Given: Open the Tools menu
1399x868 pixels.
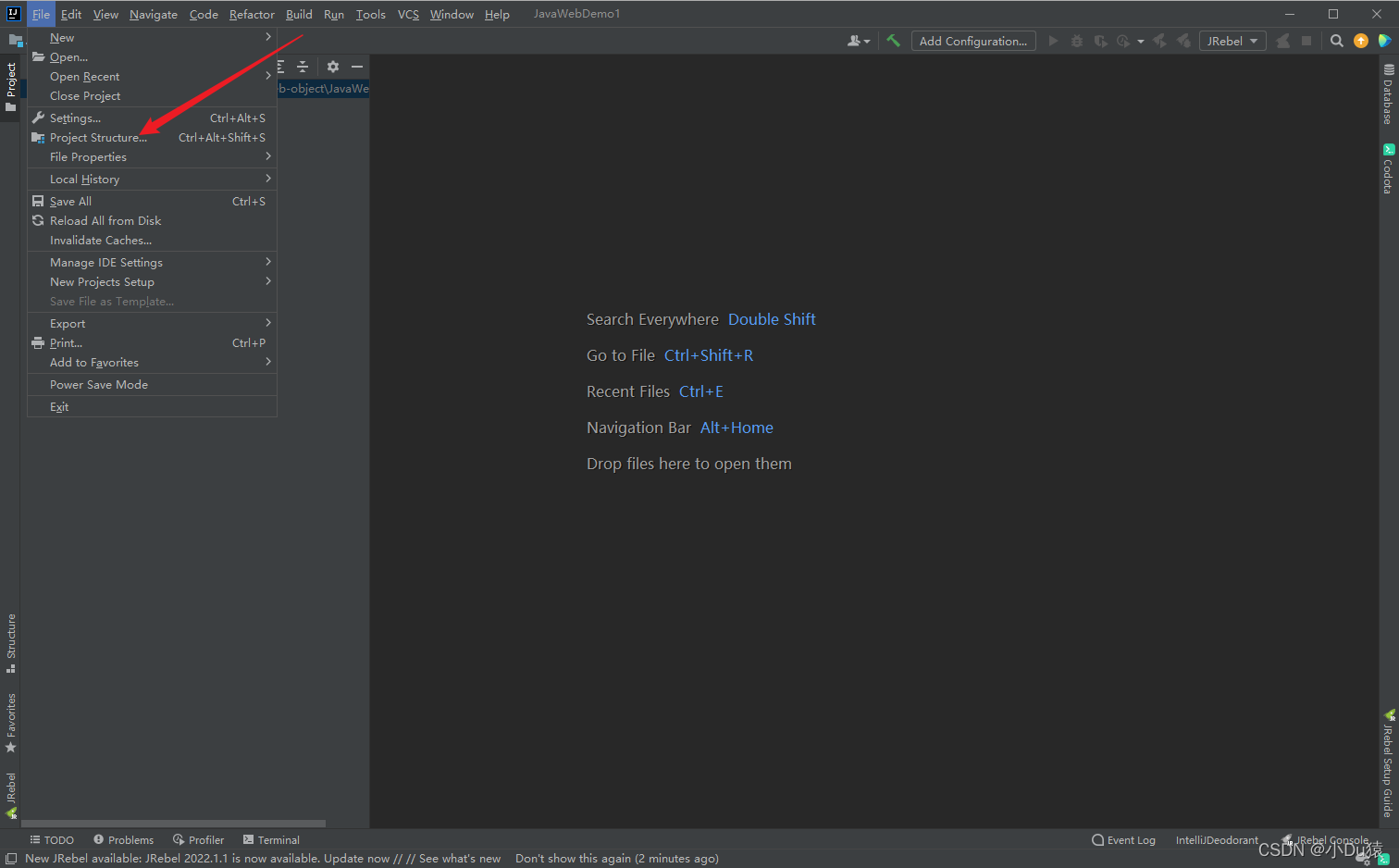Looking at the screenshot, I should tap(371, 14).
